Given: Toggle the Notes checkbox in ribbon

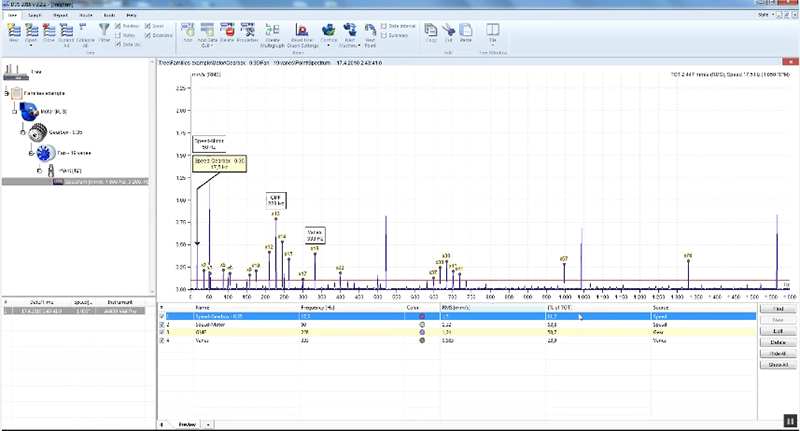Looking at the screenshot, I should 117,34.
